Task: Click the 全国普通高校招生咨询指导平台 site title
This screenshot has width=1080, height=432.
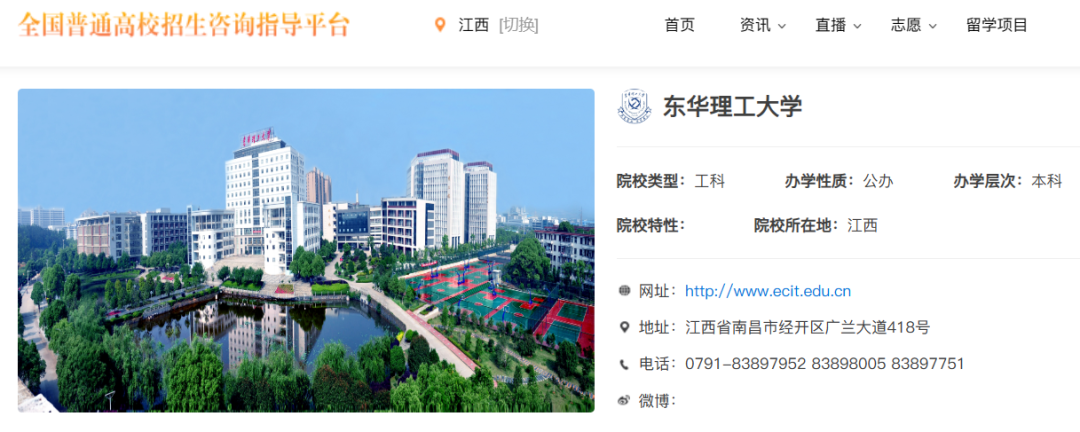Action: (184, 25)
